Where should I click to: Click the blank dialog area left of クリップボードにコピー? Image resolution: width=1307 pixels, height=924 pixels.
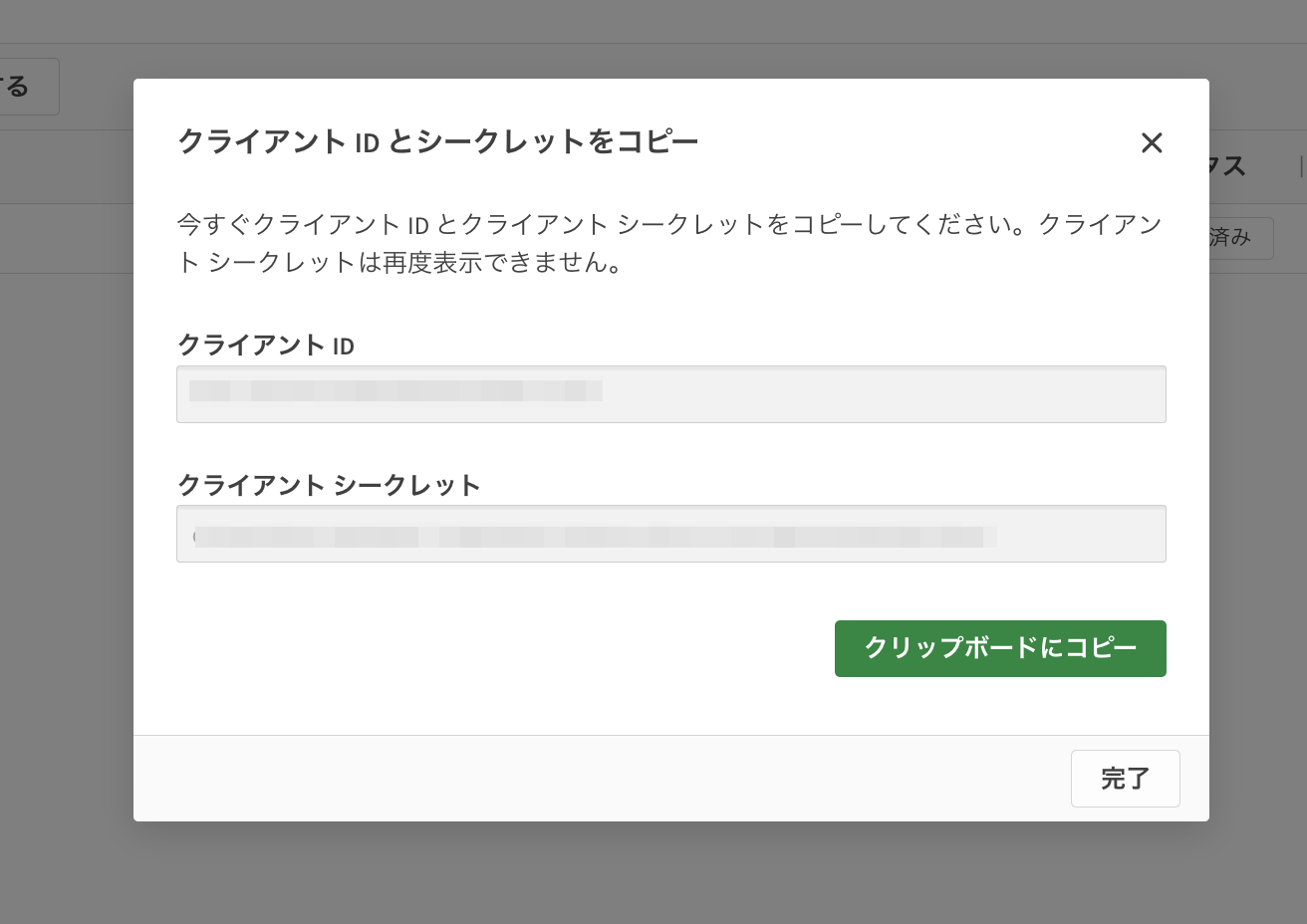coord(498,648)
